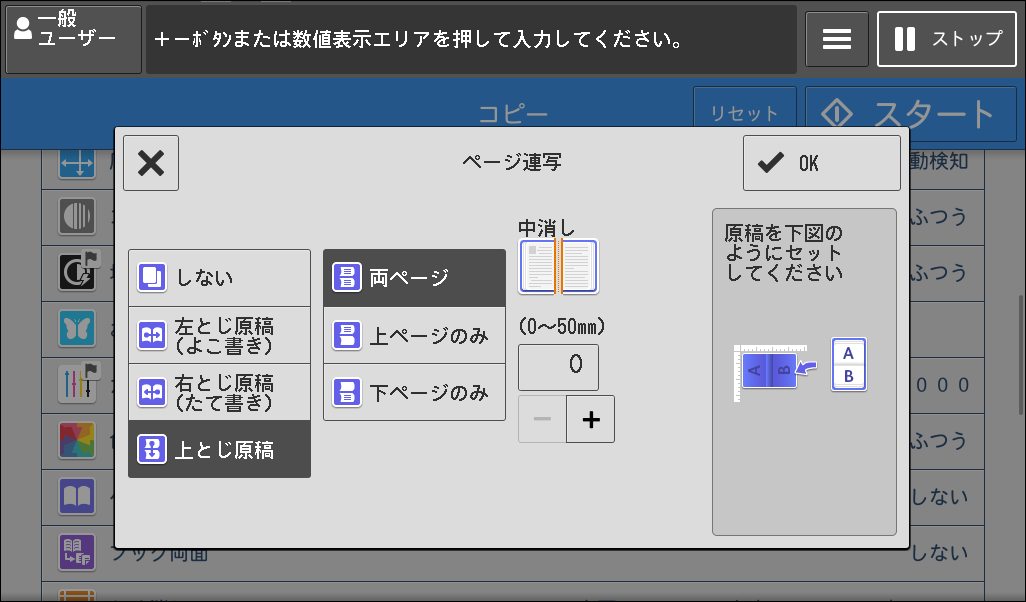Increase the erase width with the plus stepper
Screen dimensions: 1026x602
[x=590, y=419]
